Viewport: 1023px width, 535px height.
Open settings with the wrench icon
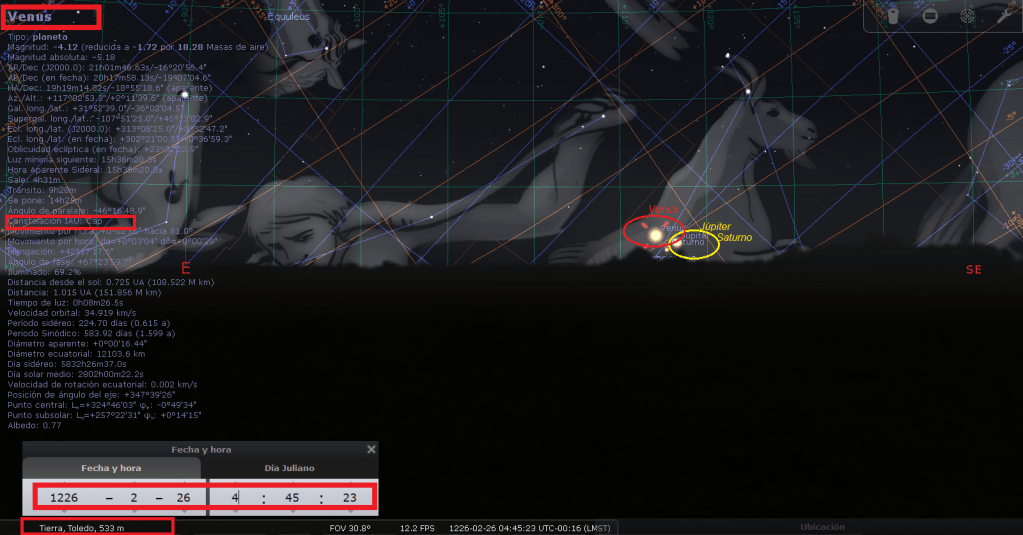pos(1004,16)
